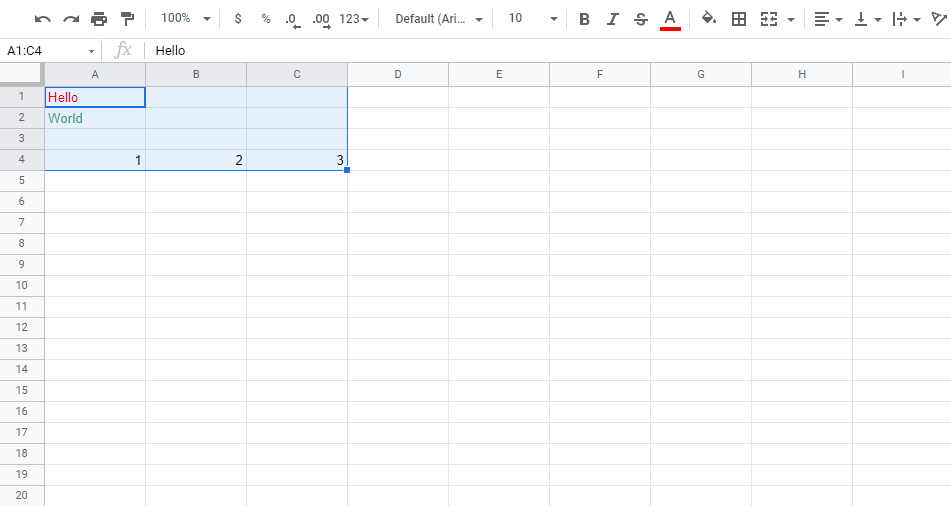Click cell A2 containing World

pos(95,118)
